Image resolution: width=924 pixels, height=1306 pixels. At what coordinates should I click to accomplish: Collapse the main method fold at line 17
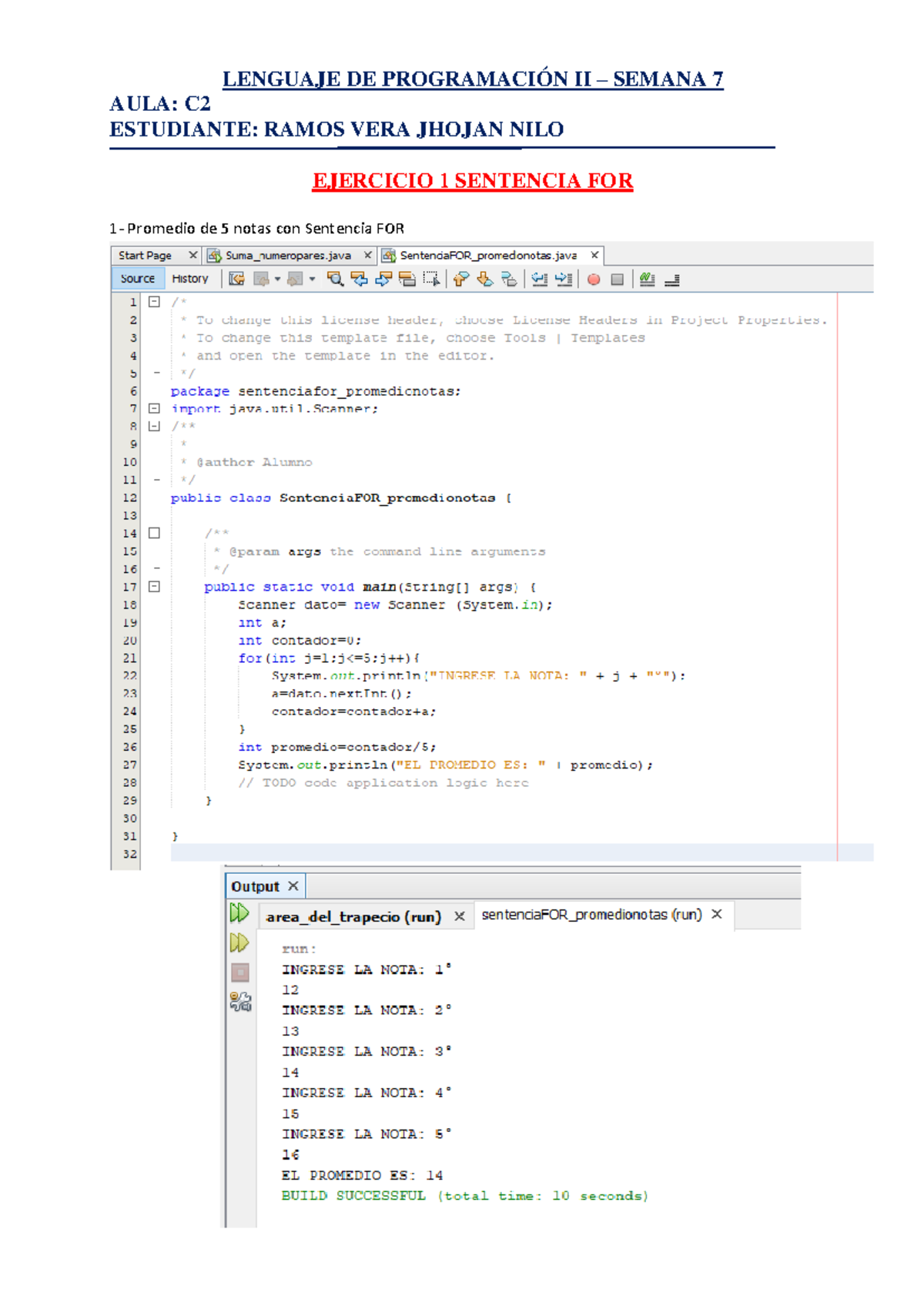154,587
